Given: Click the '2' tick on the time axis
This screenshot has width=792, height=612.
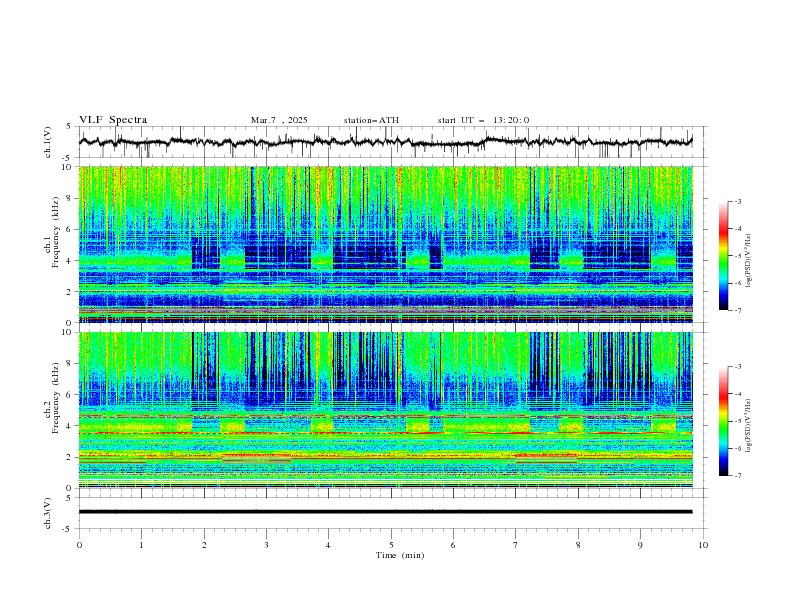Looking at the screenshot, I should [204, 545].
